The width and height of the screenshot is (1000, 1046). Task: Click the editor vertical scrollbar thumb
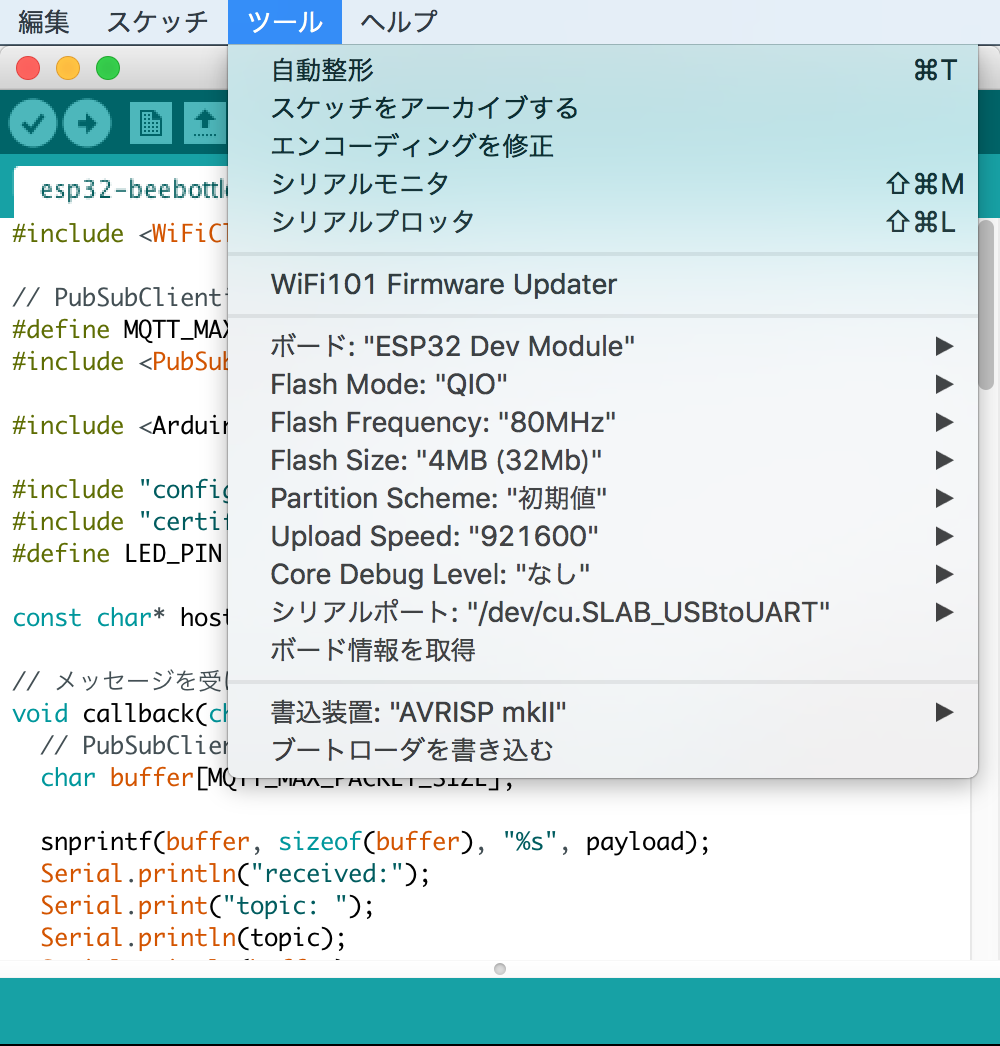(x=986, y=304)
